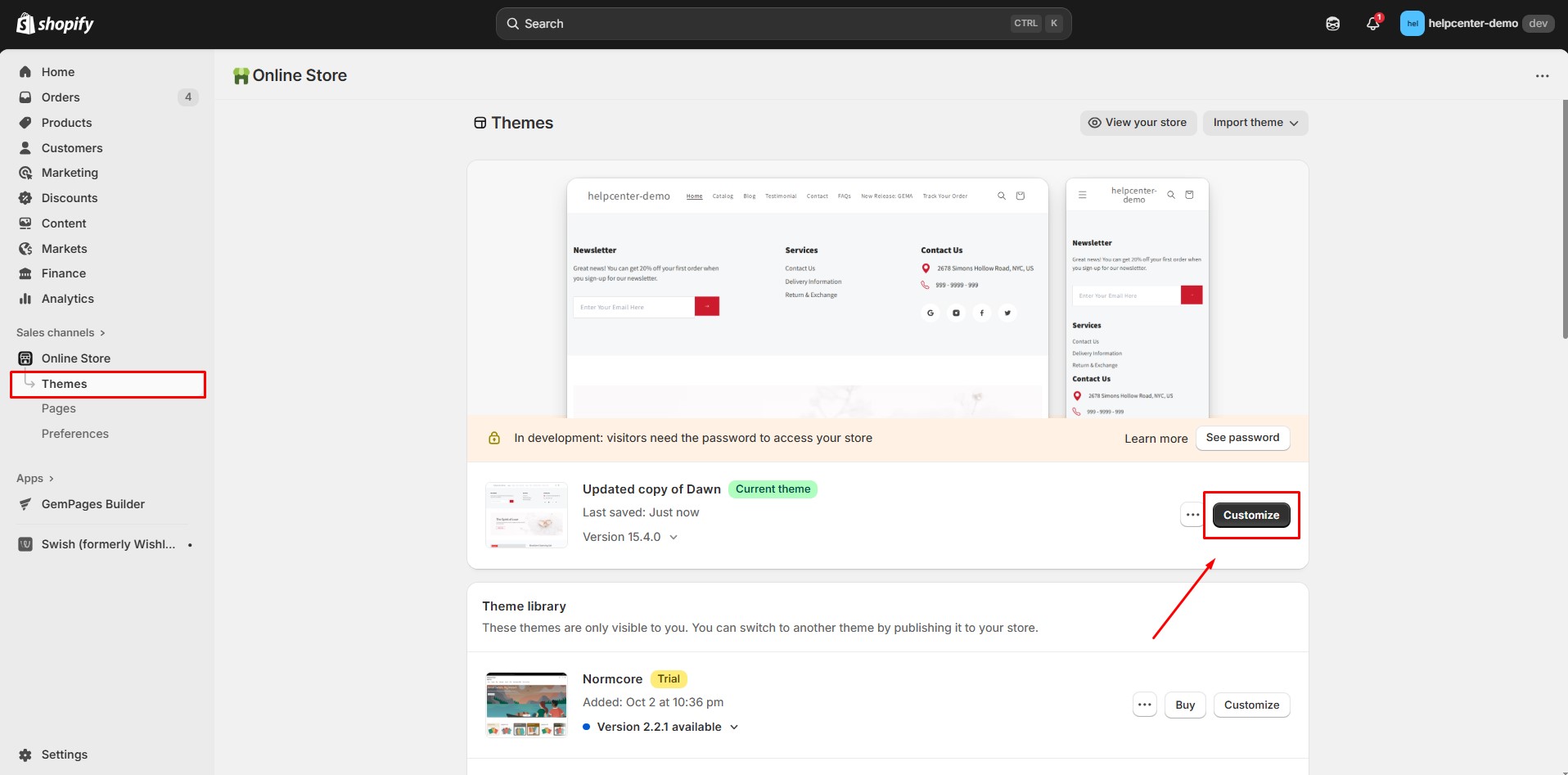
Task: Click the Markets globe icon
Action: click(25, 249)
